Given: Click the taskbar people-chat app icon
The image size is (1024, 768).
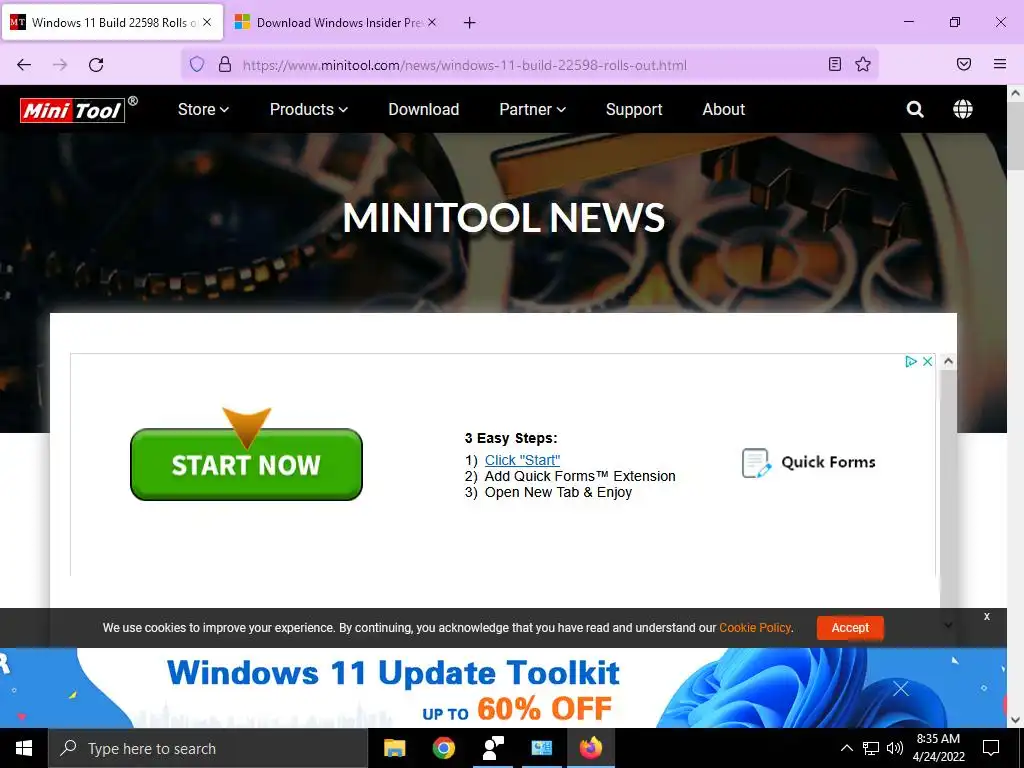Looking at the screenshot, I should [x=492, y=748].
